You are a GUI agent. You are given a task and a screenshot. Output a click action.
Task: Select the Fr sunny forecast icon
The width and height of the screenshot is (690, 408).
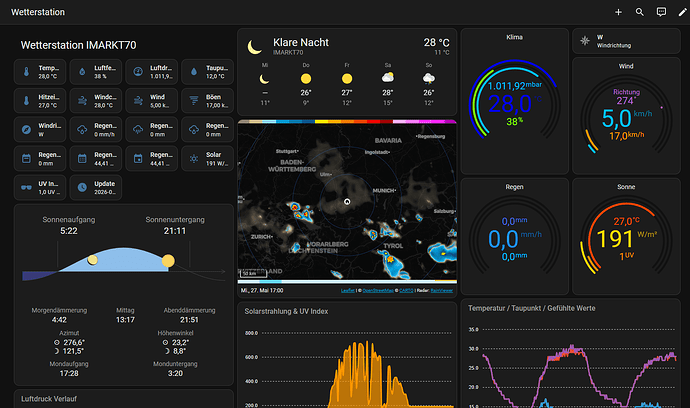click(x=347, y=79)
